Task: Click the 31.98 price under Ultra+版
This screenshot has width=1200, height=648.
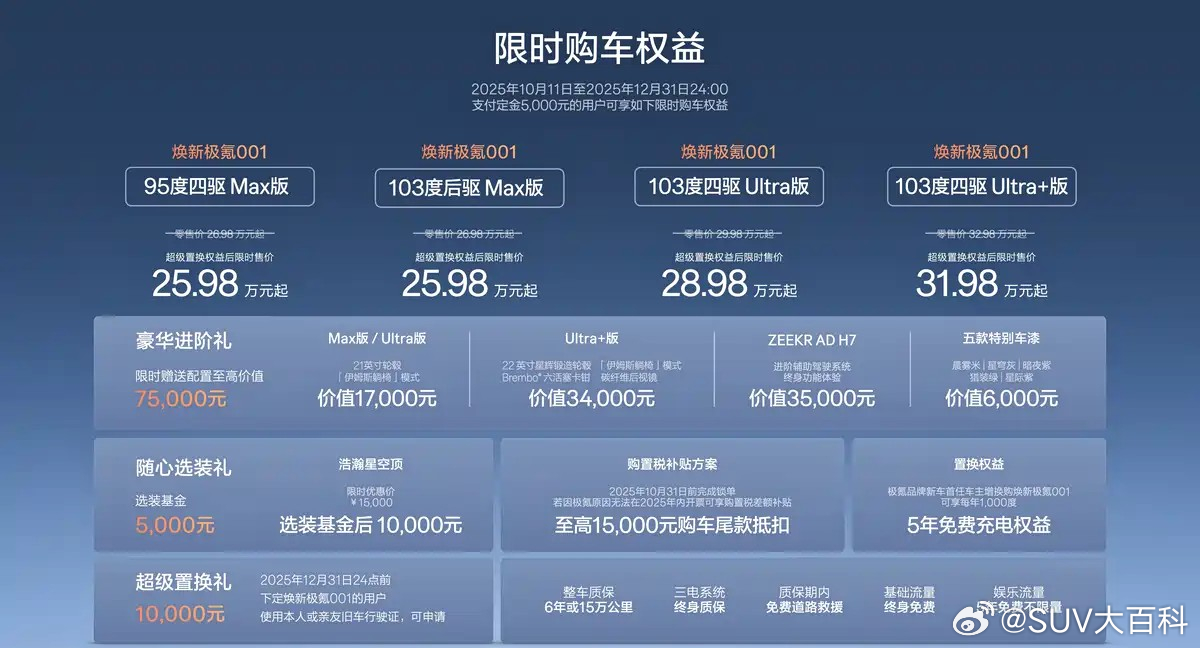Action: tap(957, 285)
